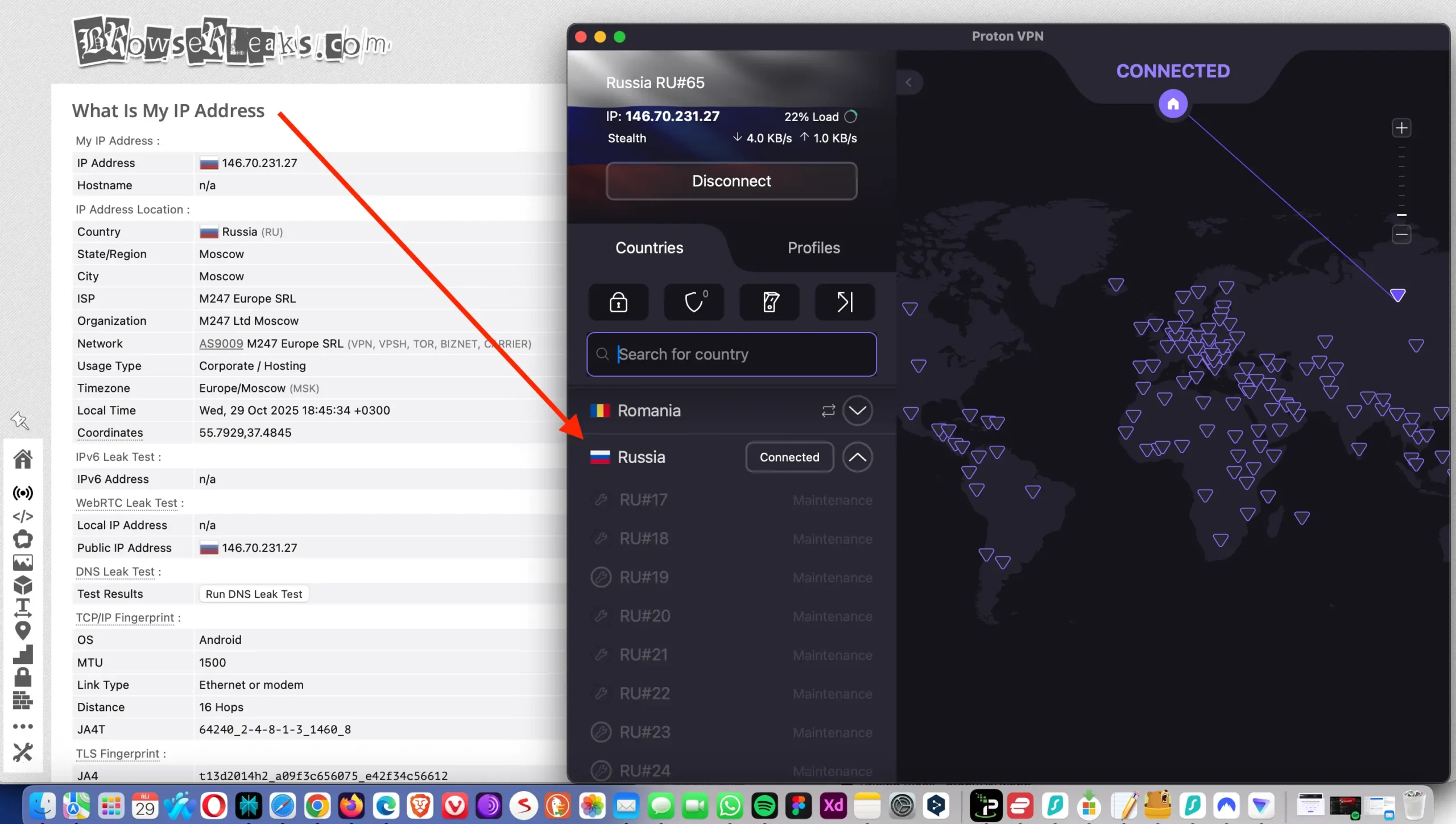Switch to the Profiles tab
The image size is (1456, 824).
tap(813, 247)
